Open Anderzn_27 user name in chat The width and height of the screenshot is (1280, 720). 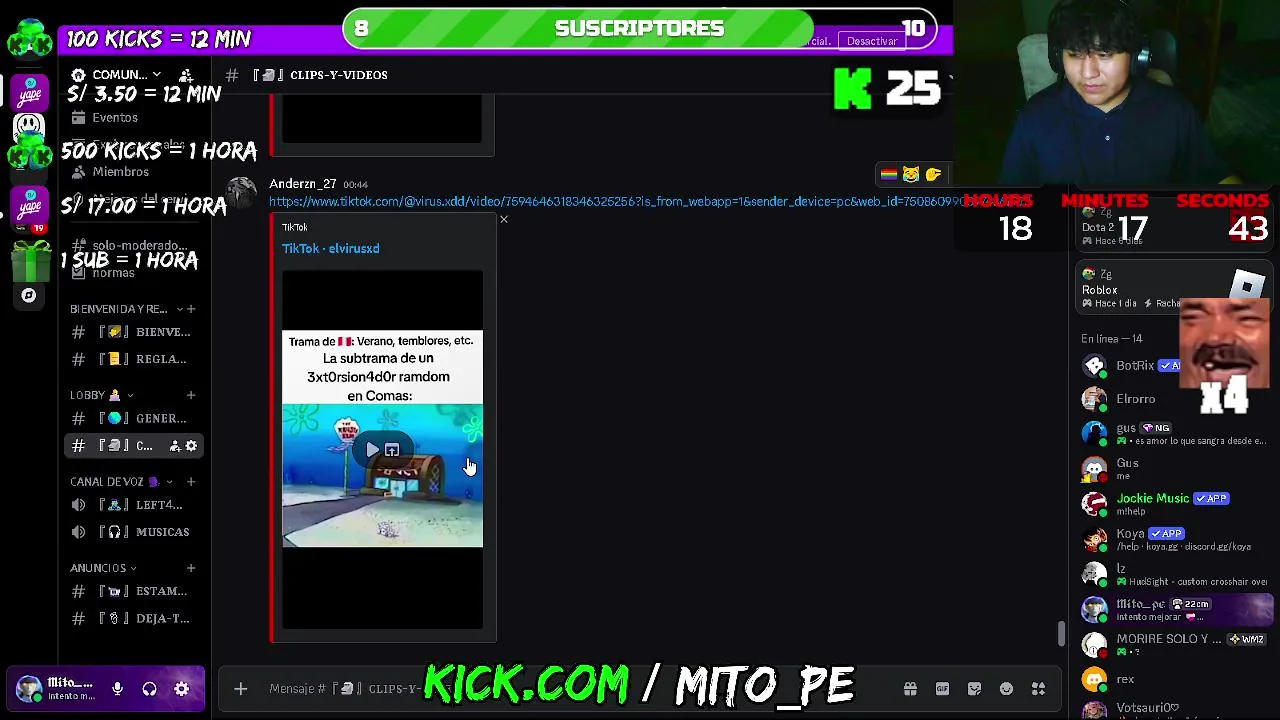click(x=302, y=184)
